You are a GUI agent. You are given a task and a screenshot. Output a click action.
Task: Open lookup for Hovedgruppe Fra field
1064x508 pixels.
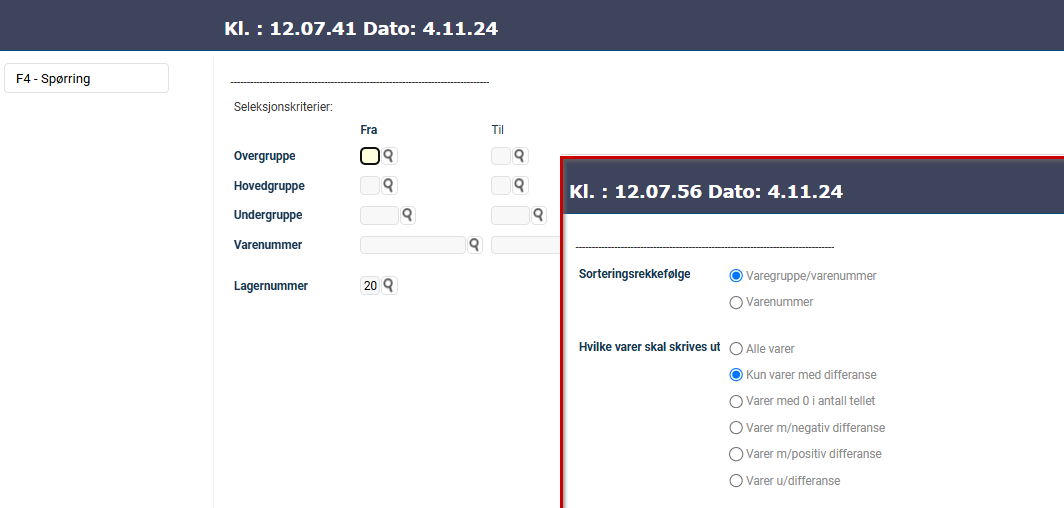389,185
